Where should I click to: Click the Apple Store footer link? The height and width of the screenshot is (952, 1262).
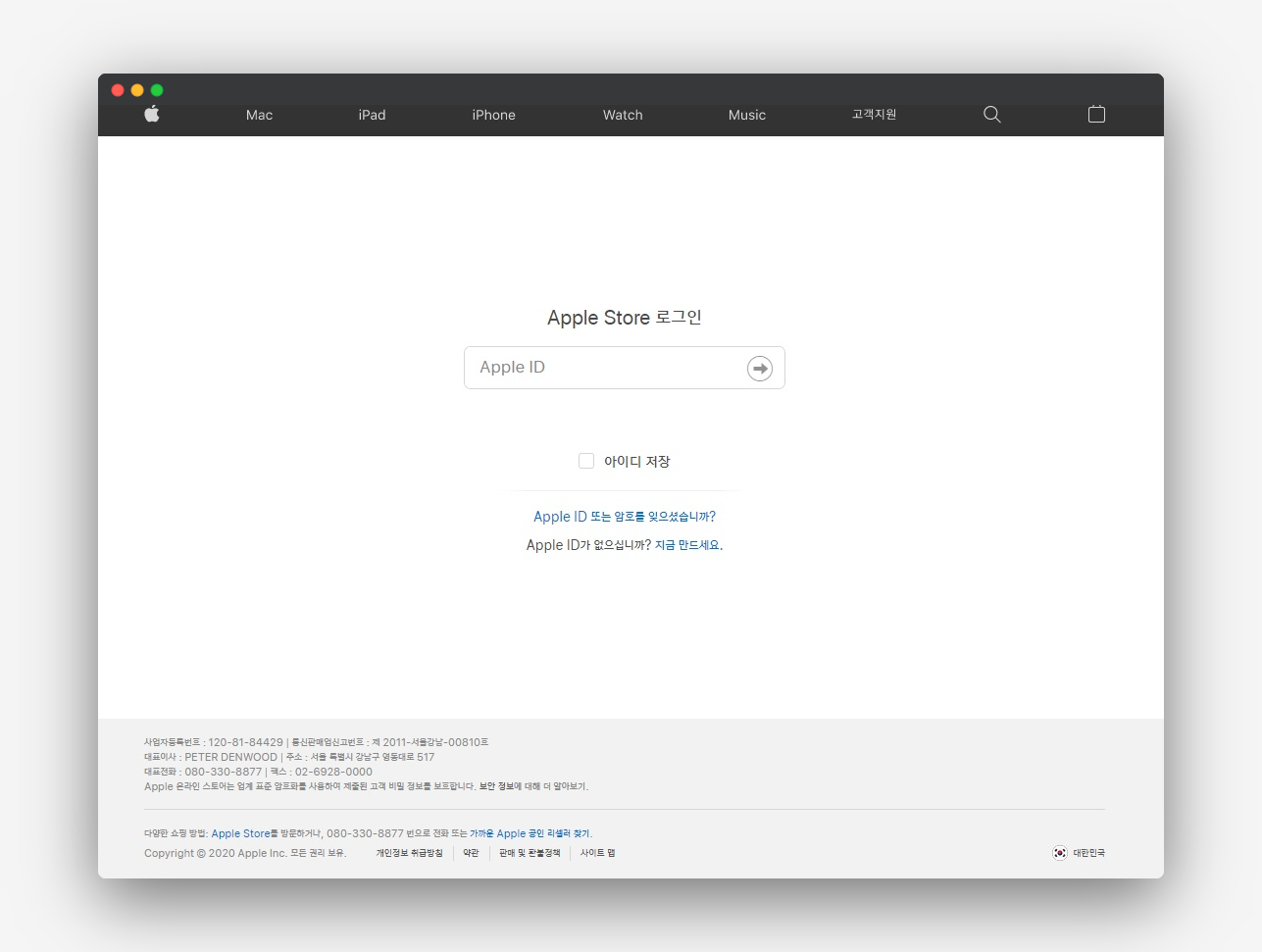tap(241, 833)
